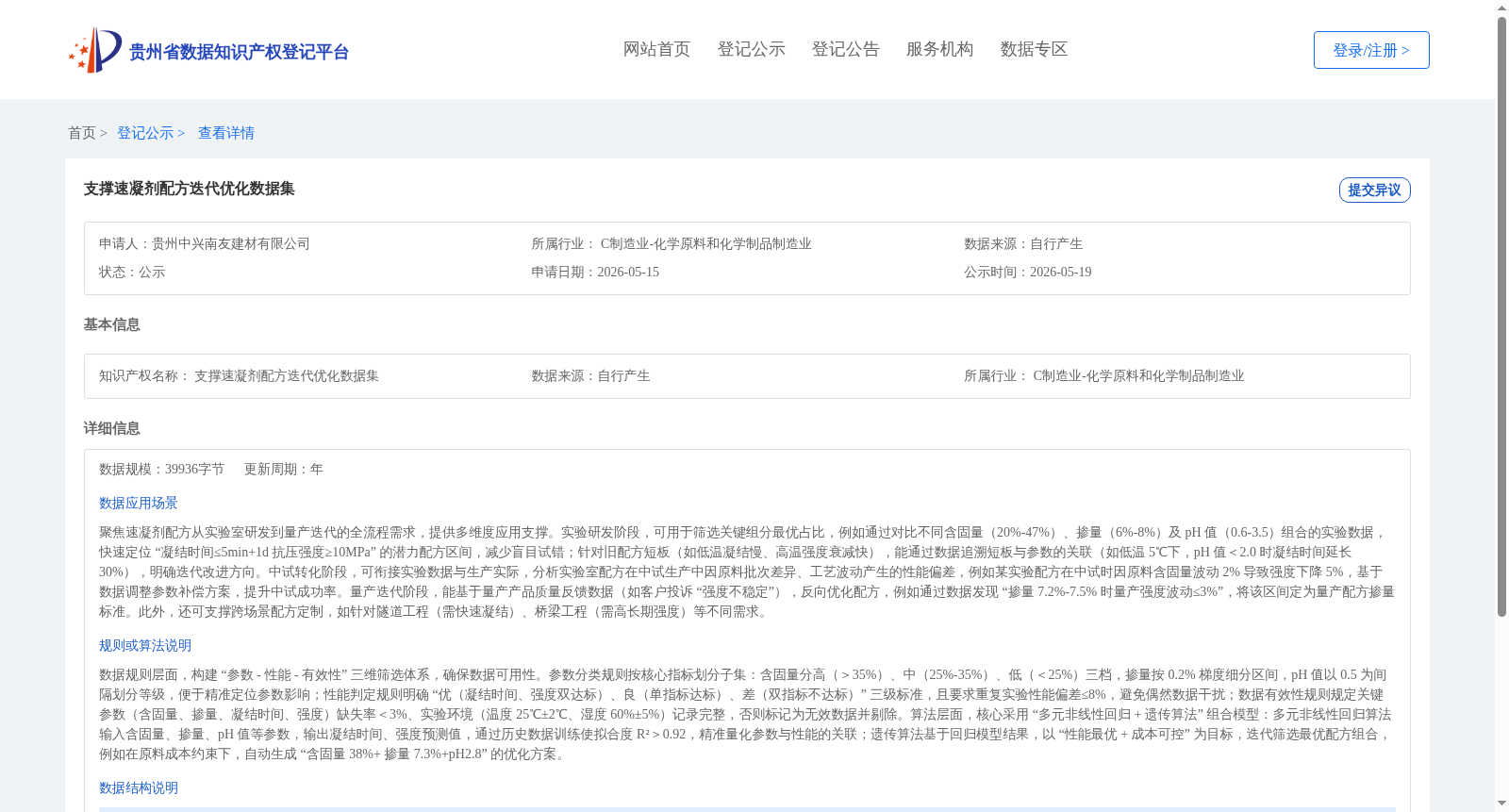Click applicant 贵州中兴南友建材有限公司 text
Image resolution: width=1509 pixels, height=812 pixels.
[x=231, y=243]
